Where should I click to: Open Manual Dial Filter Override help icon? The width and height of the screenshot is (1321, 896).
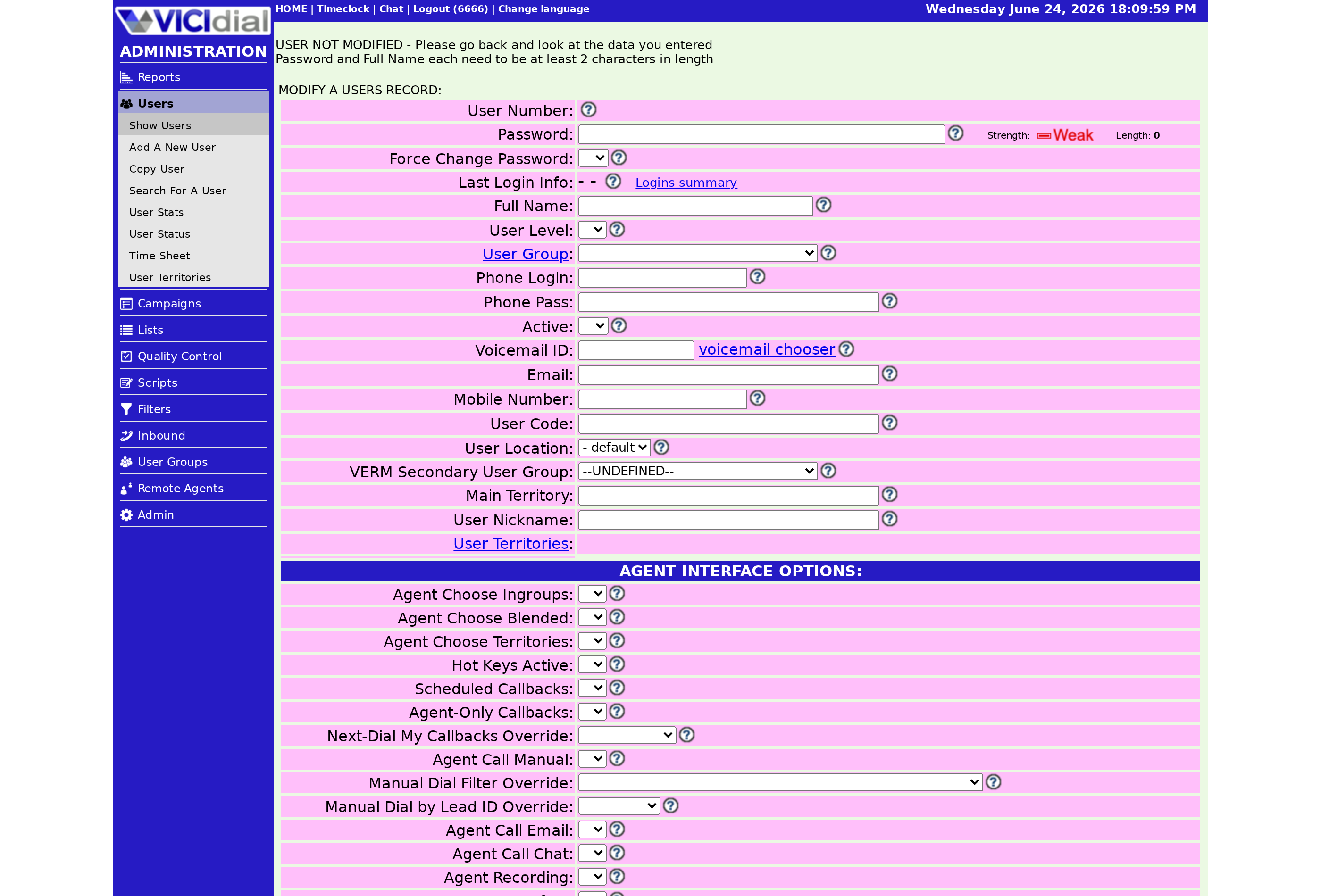coord(993,782)
